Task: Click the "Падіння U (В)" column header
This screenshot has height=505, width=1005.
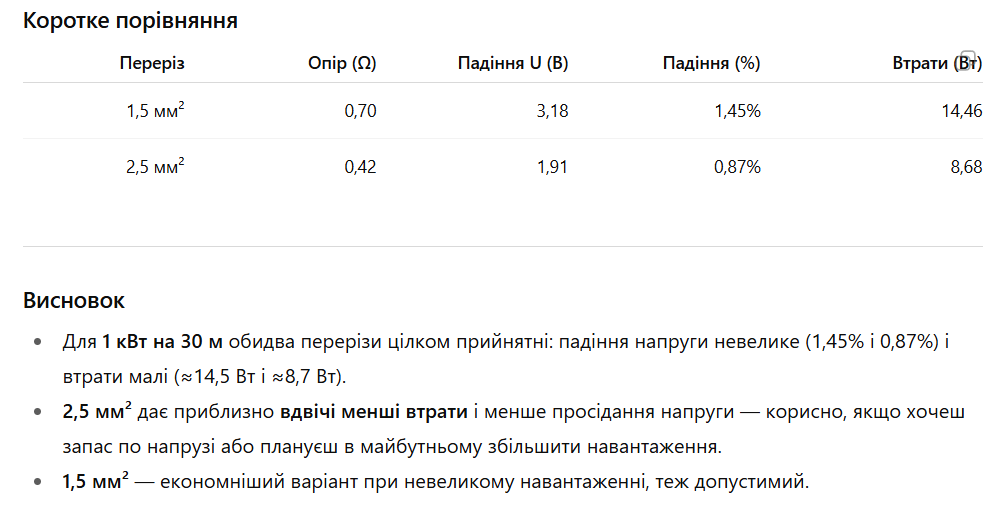Action: [x=513, y=63]
